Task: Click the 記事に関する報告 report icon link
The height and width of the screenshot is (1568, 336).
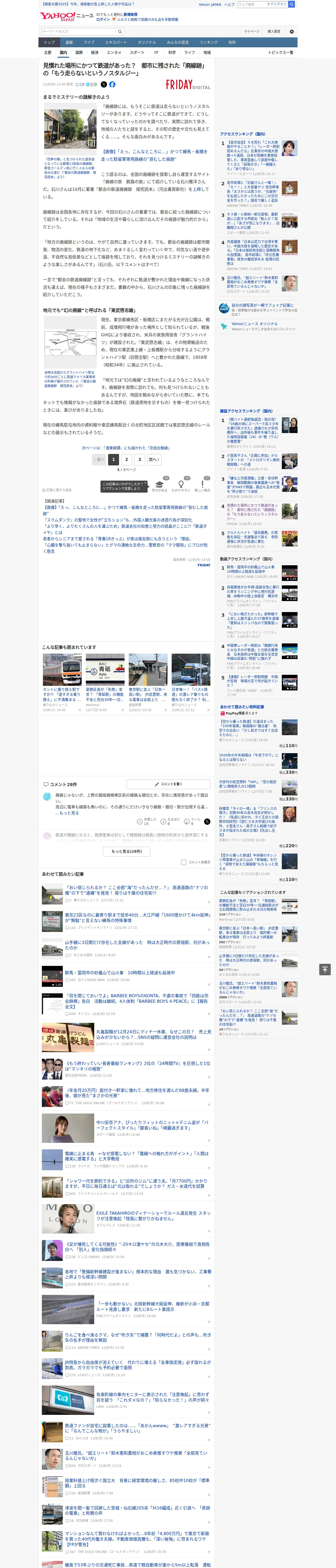Action: pos(57,490)
